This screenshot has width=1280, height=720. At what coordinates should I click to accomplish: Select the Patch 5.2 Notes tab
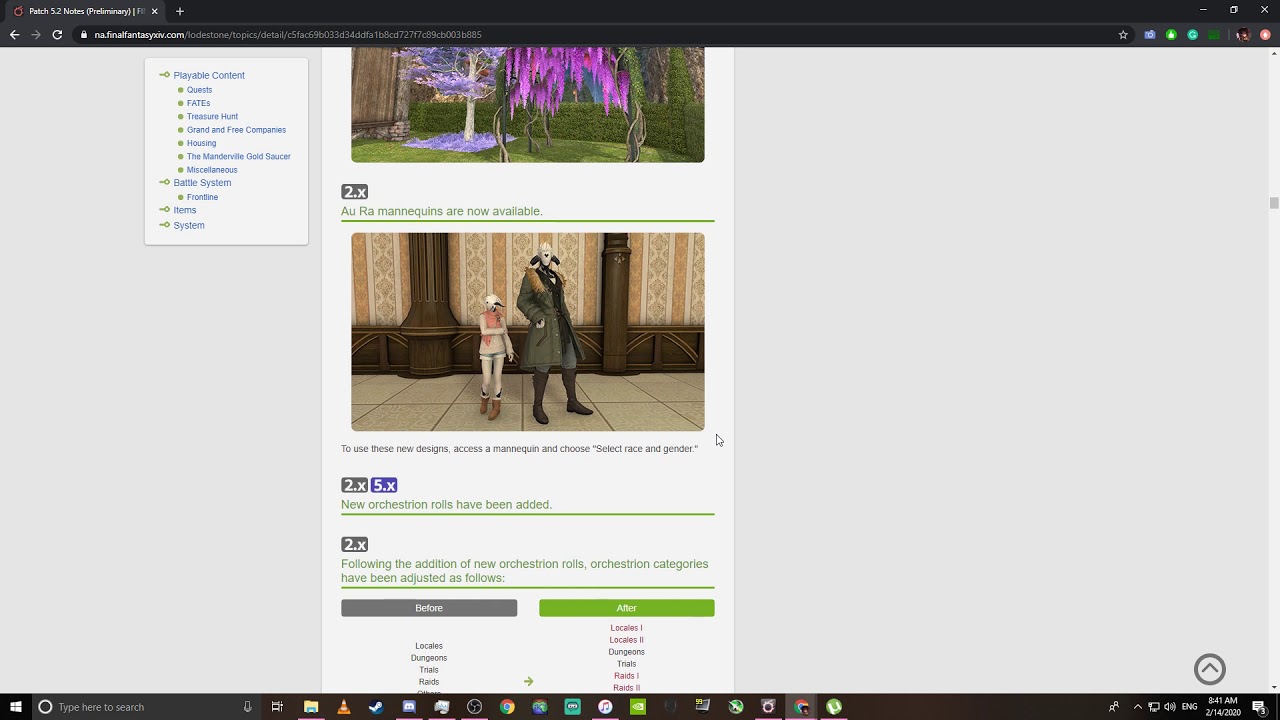click(x=85, y=11)
